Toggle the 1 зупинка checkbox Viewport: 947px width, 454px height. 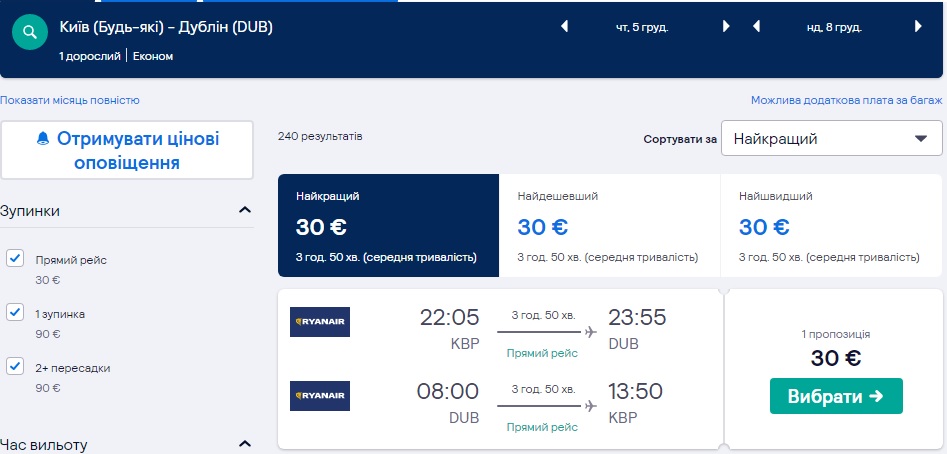[x=15, y=313]
